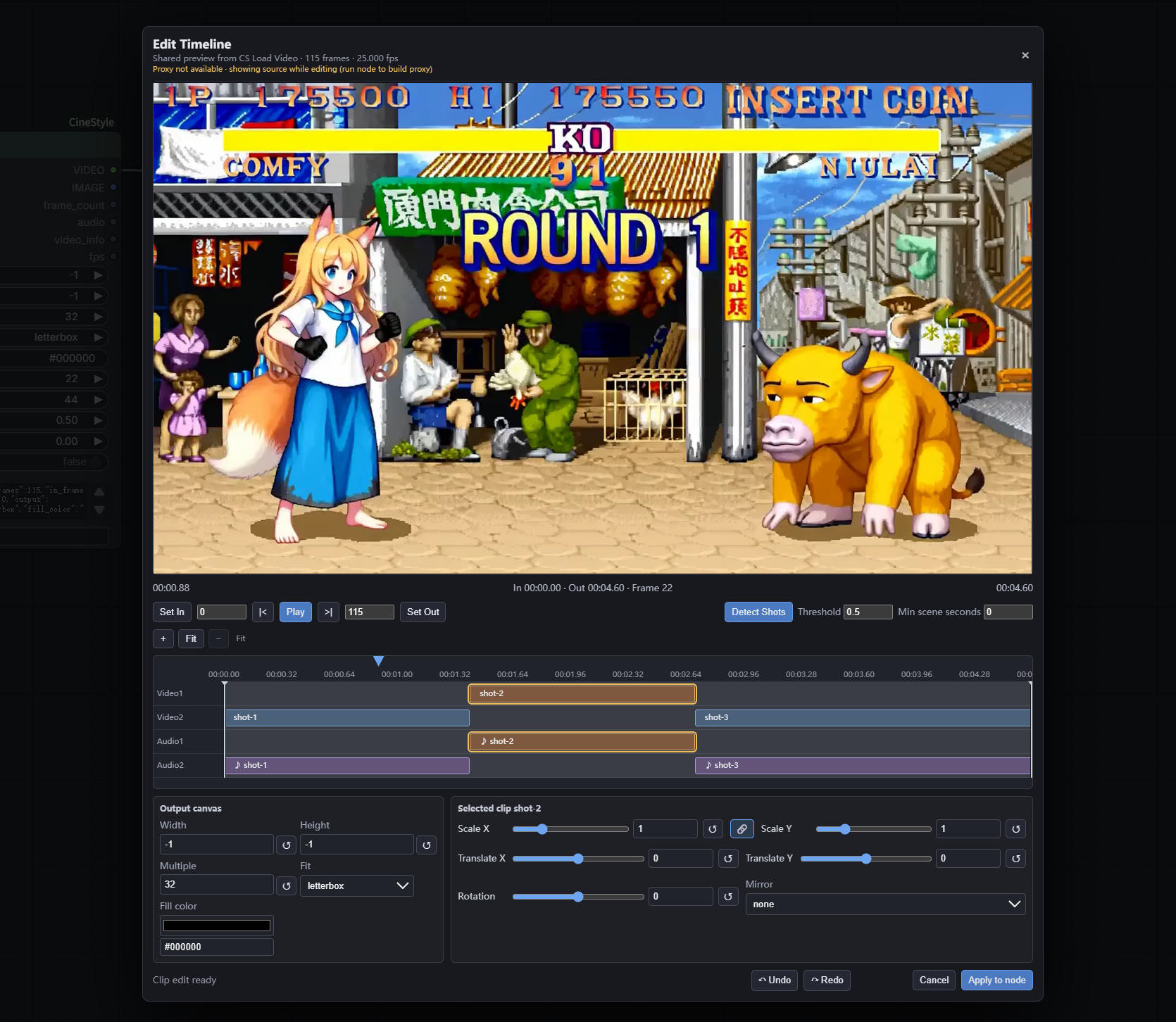This screenshot has height=1022, width=1176.
Task: Edit the #000000 fill color hex field
Action: [217, 947]
